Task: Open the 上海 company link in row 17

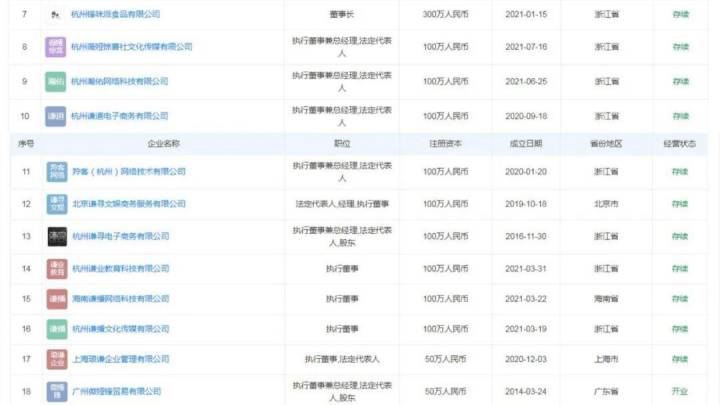Action: point(121,359)
